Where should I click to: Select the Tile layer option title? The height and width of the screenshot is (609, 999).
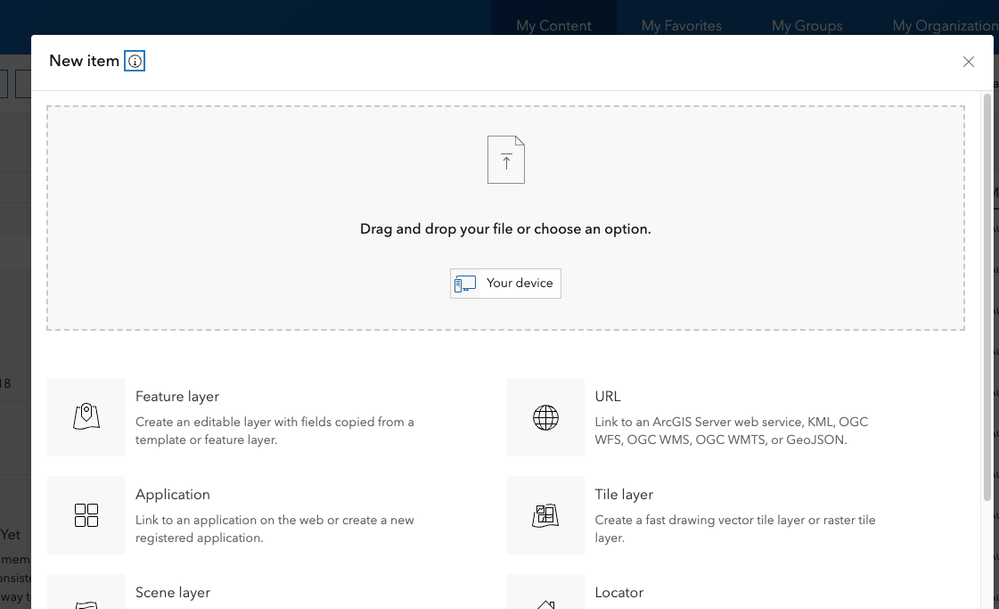tap(624, 494)
